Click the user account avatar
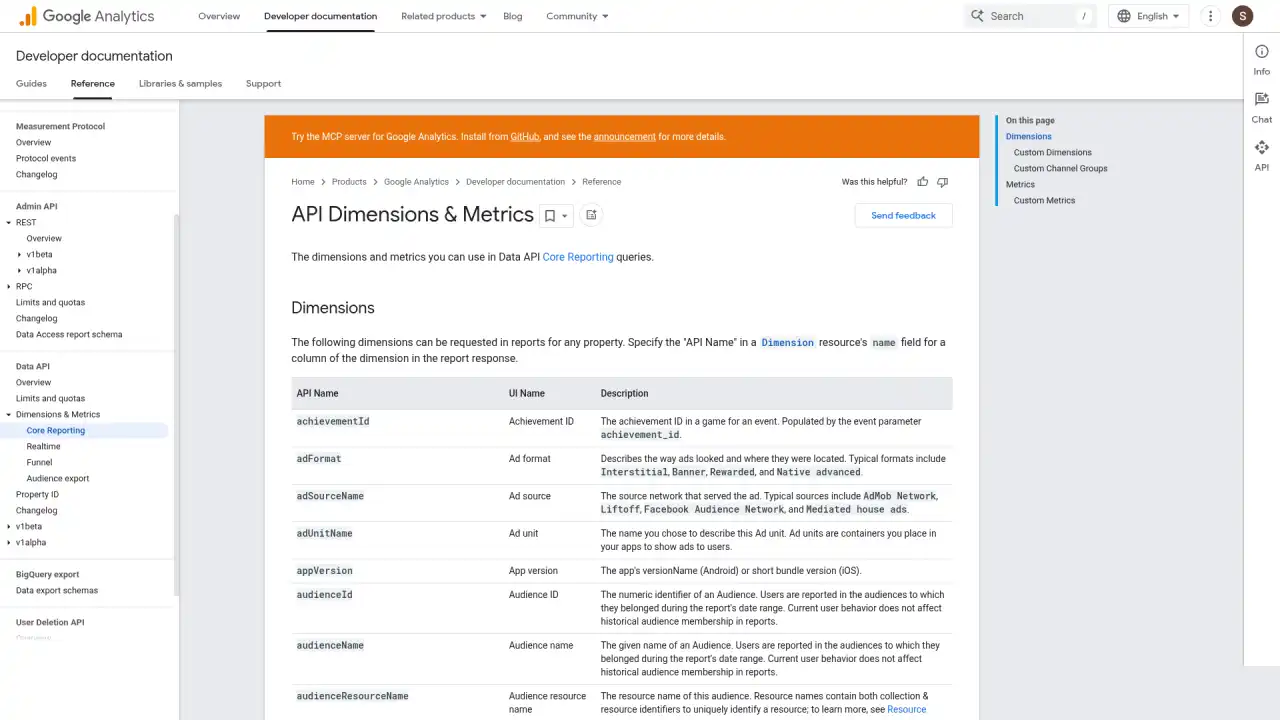 click(x=1242, y=16)
